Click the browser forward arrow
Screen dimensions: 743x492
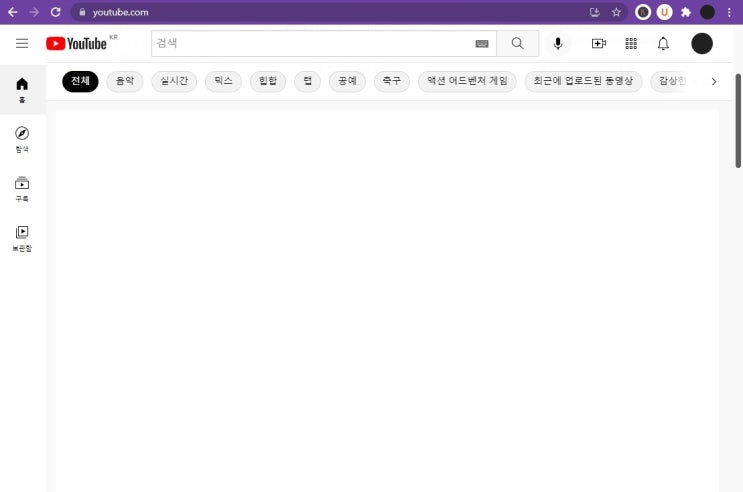point(34,12)
